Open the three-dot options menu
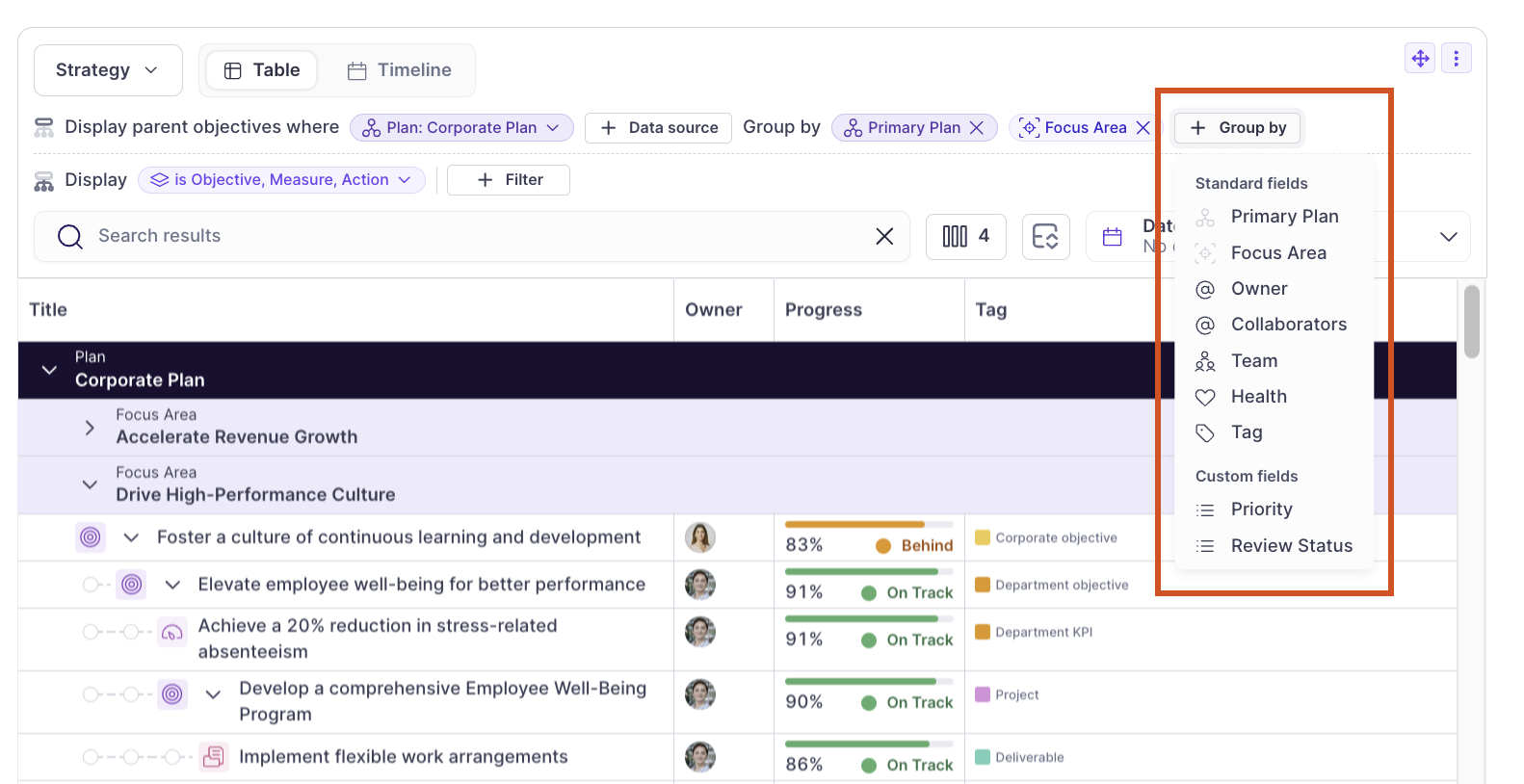Viewport: 1524px width, 784px height. 1456,59
